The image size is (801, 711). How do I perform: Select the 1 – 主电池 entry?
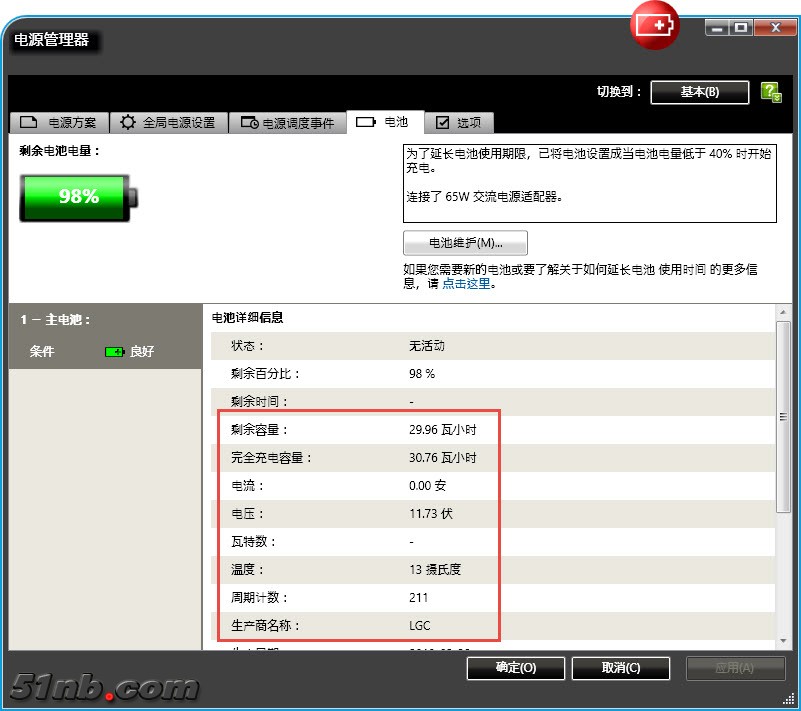(x=55, y=320)
